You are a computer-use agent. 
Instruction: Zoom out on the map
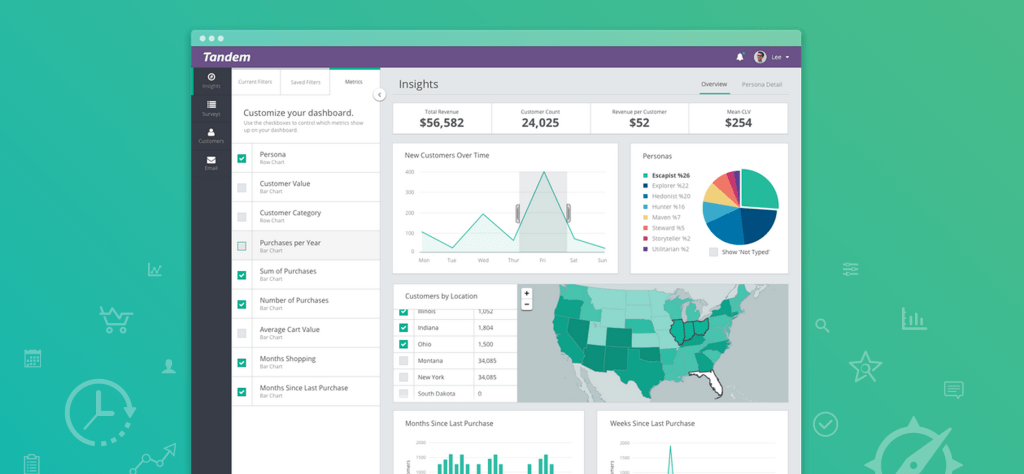tap(526, 304)
